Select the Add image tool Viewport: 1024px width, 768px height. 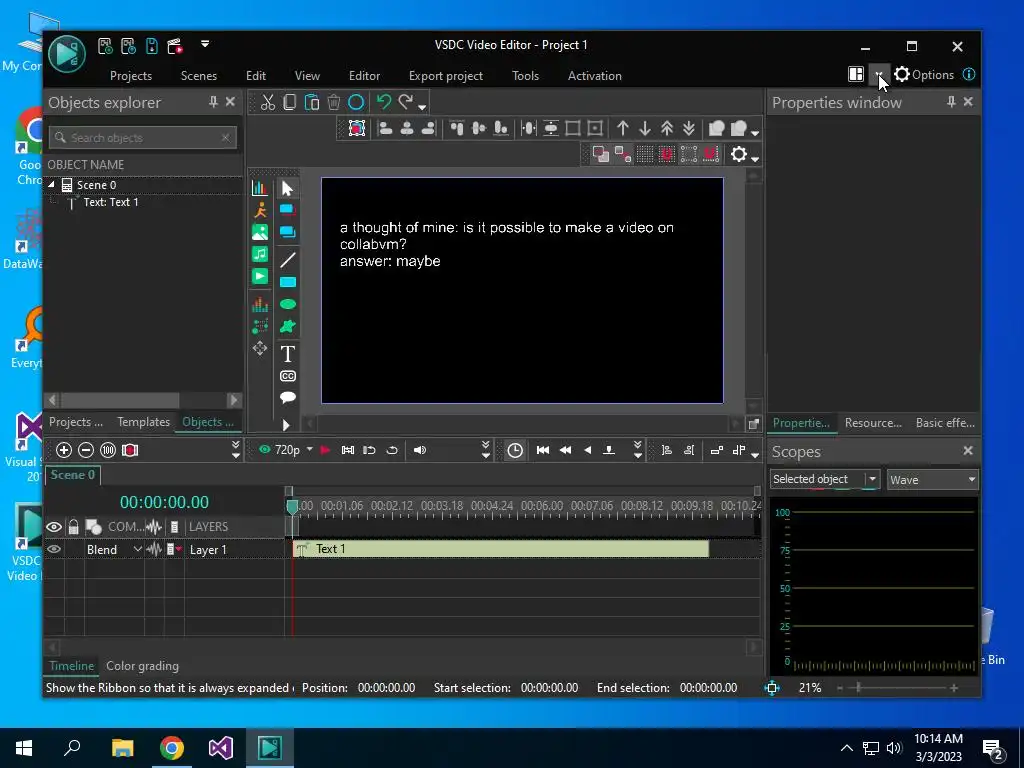pyautogui.click(x=260, y=232)
